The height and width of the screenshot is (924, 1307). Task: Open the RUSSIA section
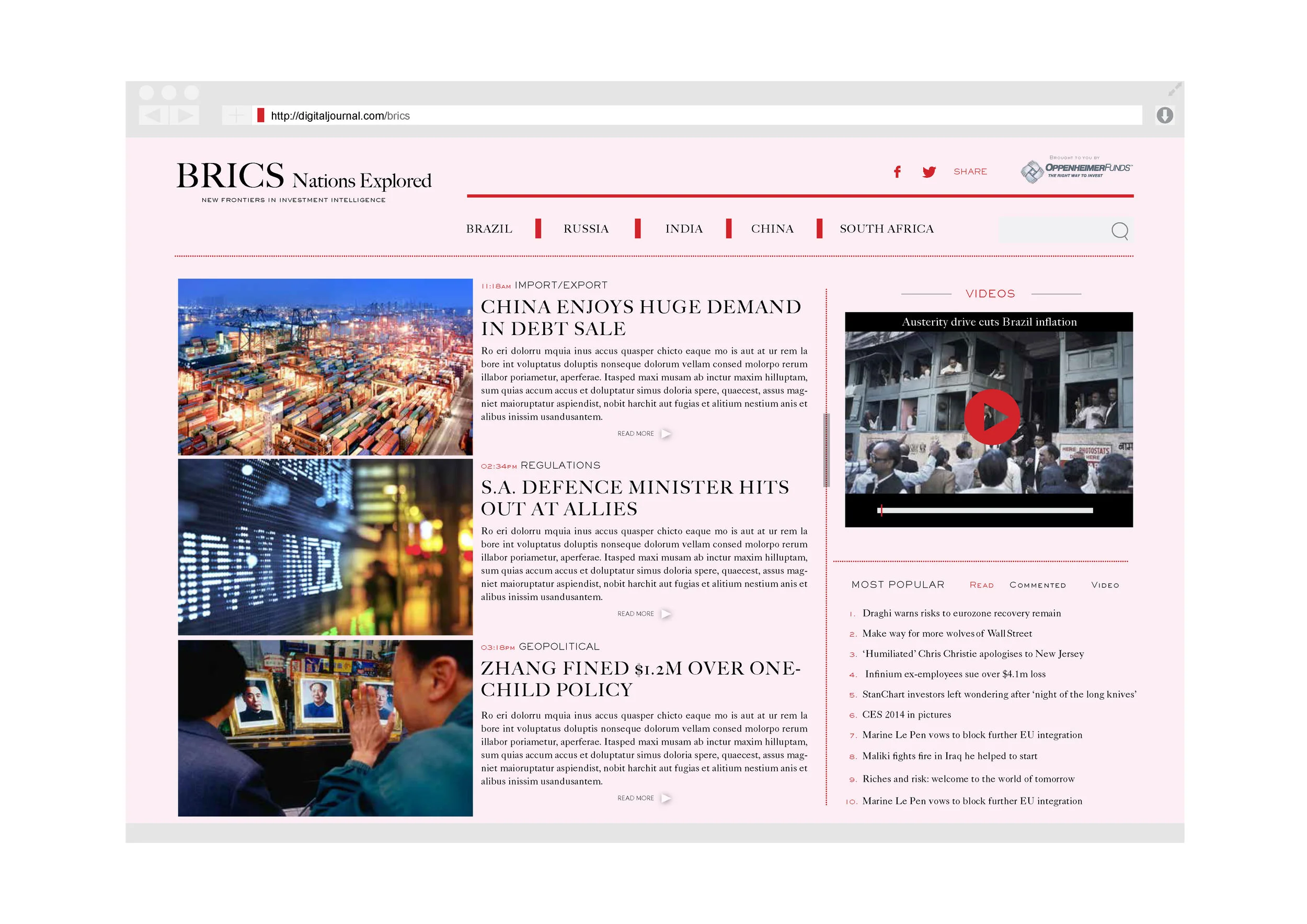coord(586,229)
